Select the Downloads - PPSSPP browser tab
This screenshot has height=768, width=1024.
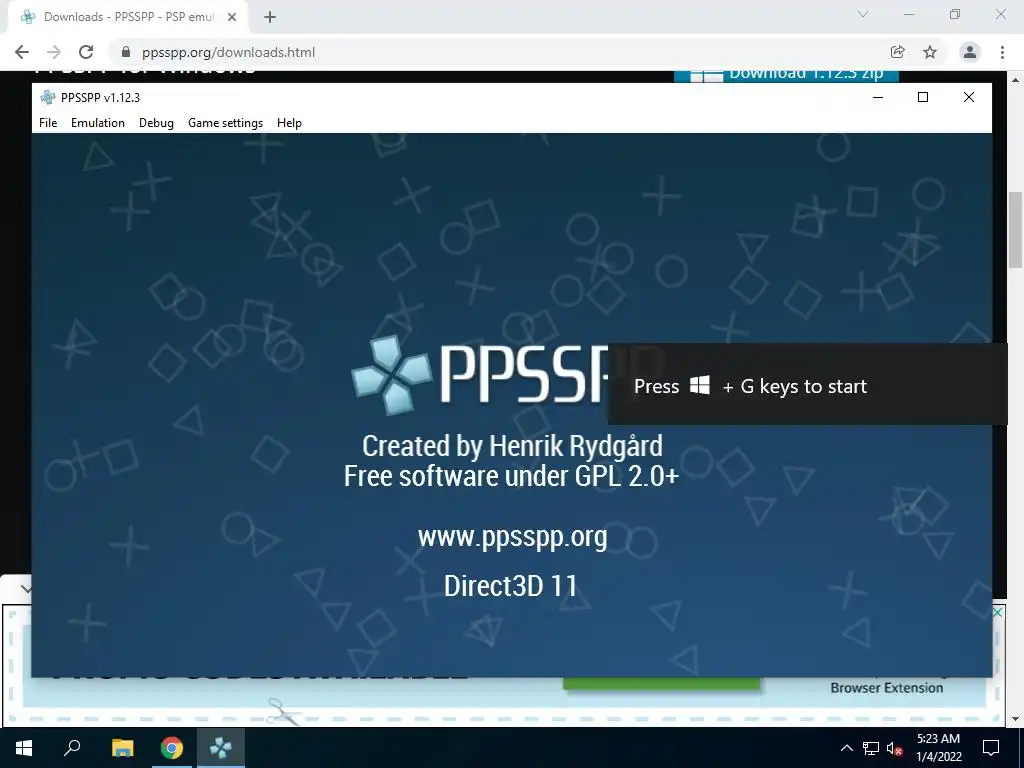coord(127,17)
